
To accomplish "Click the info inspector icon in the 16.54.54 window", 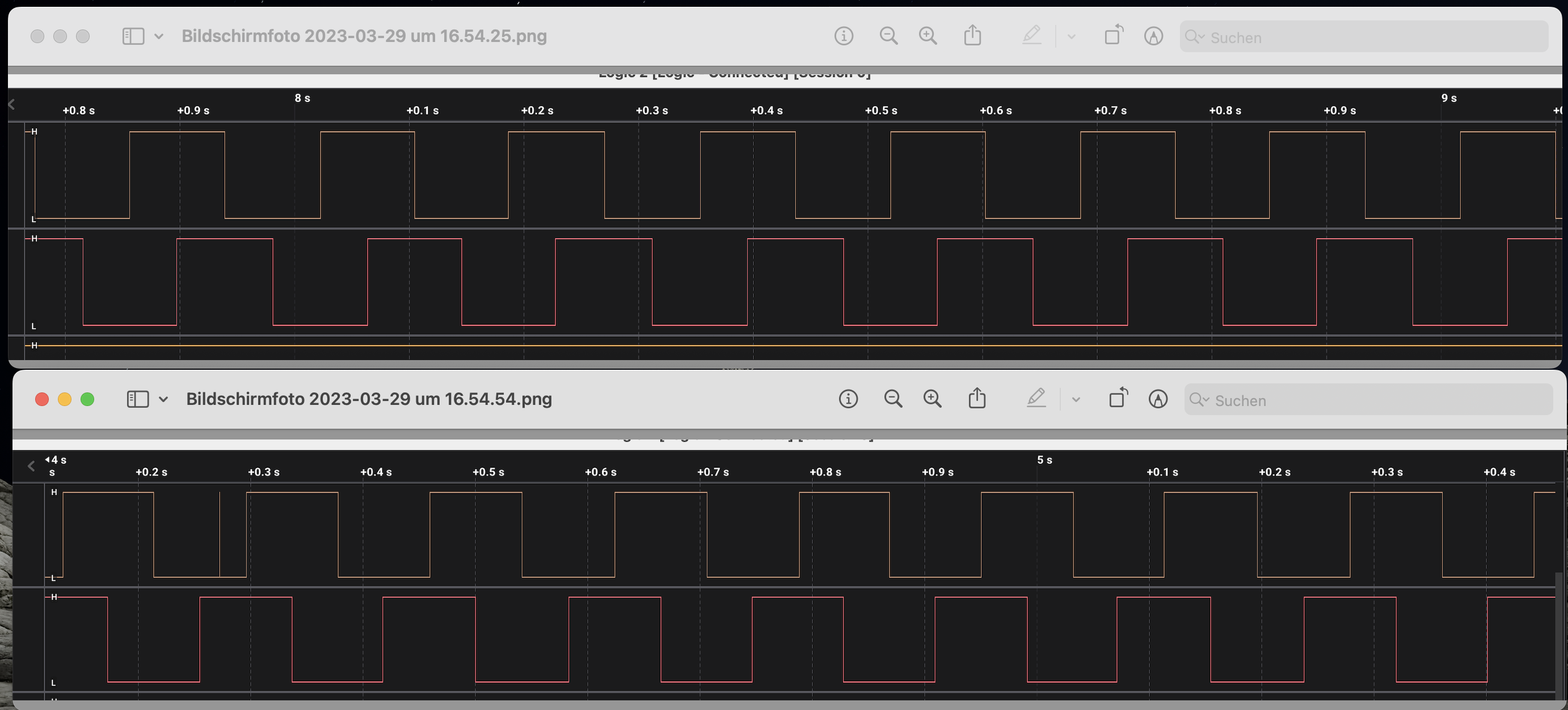I will point(848,399).
